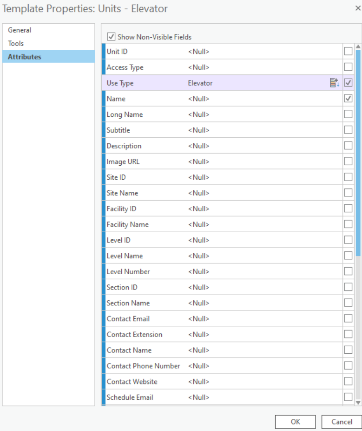Click the scrollbar down arrow

tap(358, 402)
